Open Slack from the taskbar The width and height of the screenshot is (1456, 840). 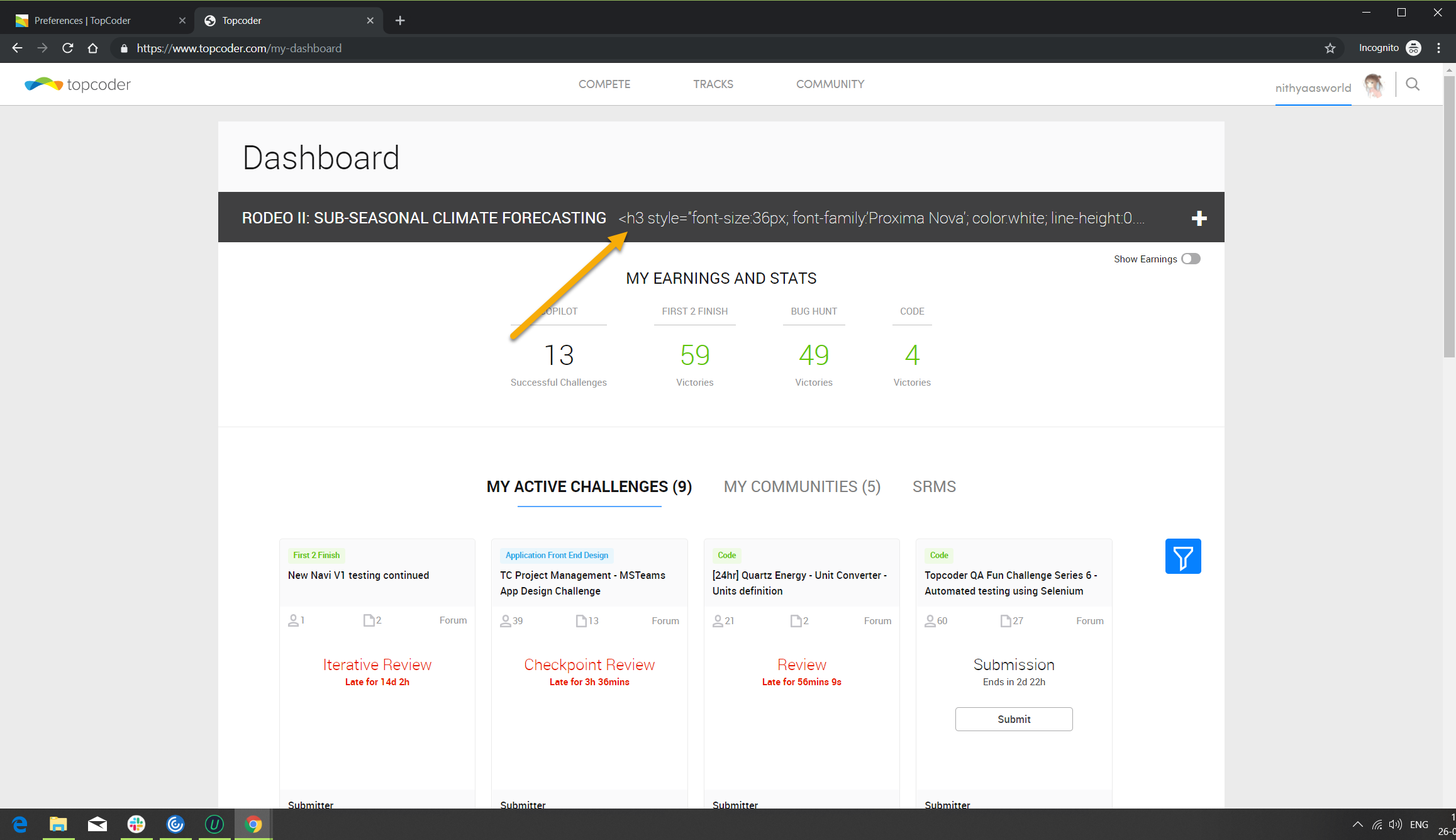click(x=136, y=824)
